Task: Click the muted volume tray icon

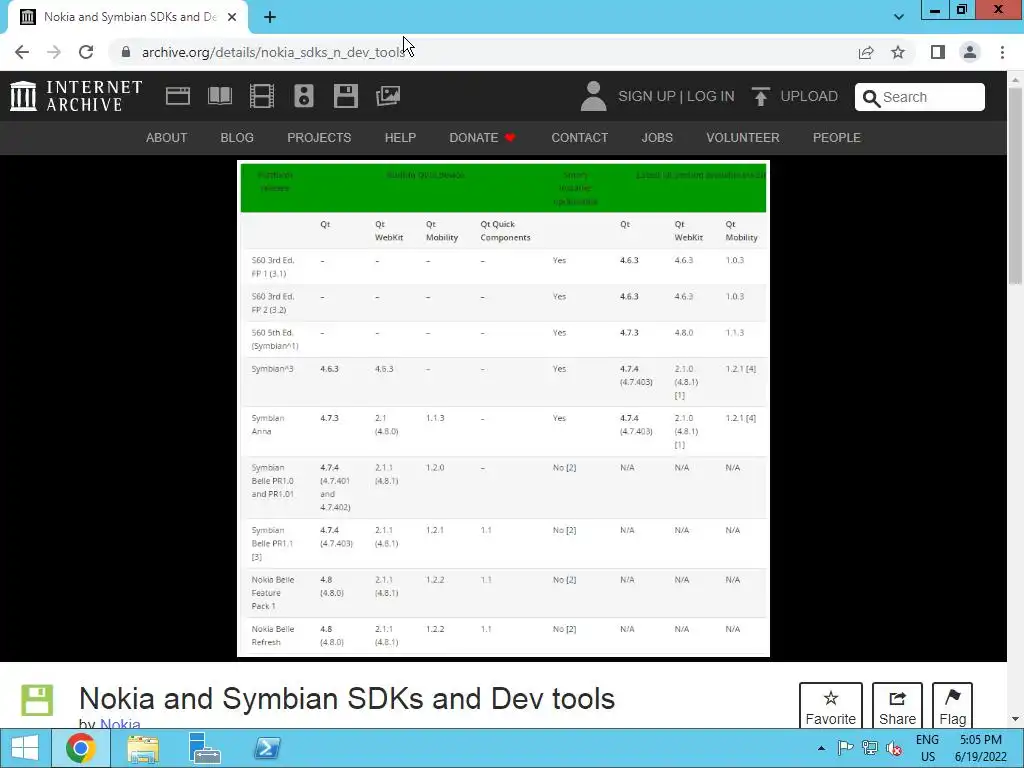Action: coord(894,748)
